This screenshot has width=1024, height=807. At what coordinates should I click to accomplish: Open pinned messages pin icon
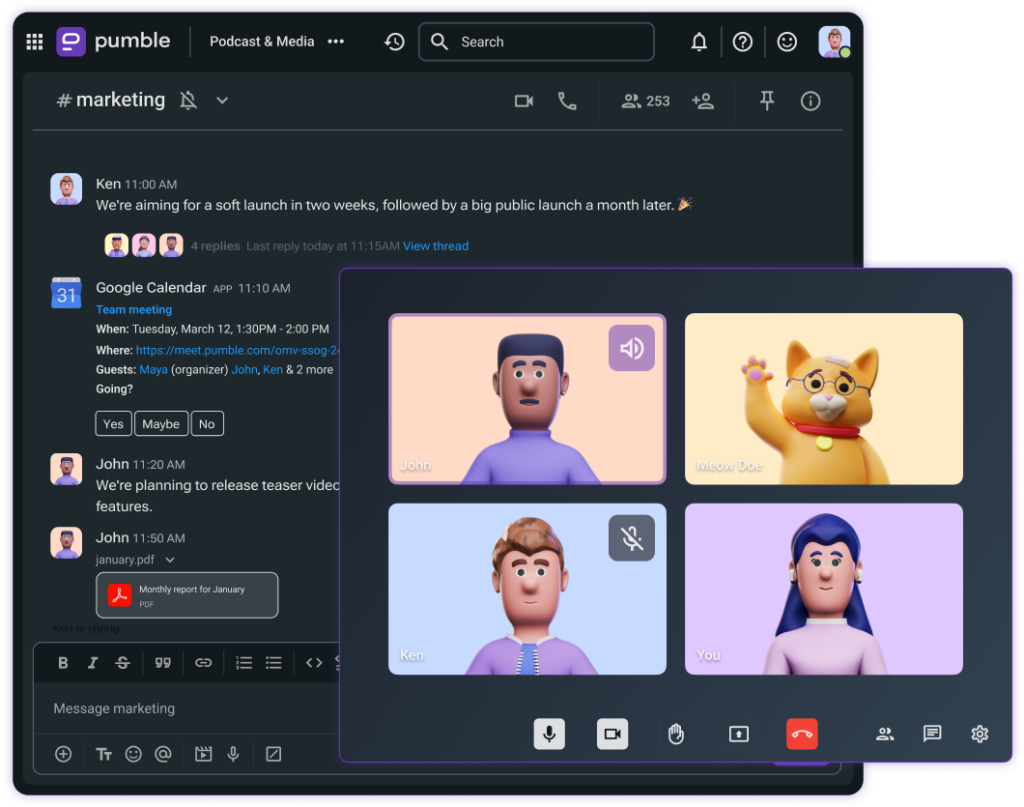pyautogui.click(x=767, y=101)
